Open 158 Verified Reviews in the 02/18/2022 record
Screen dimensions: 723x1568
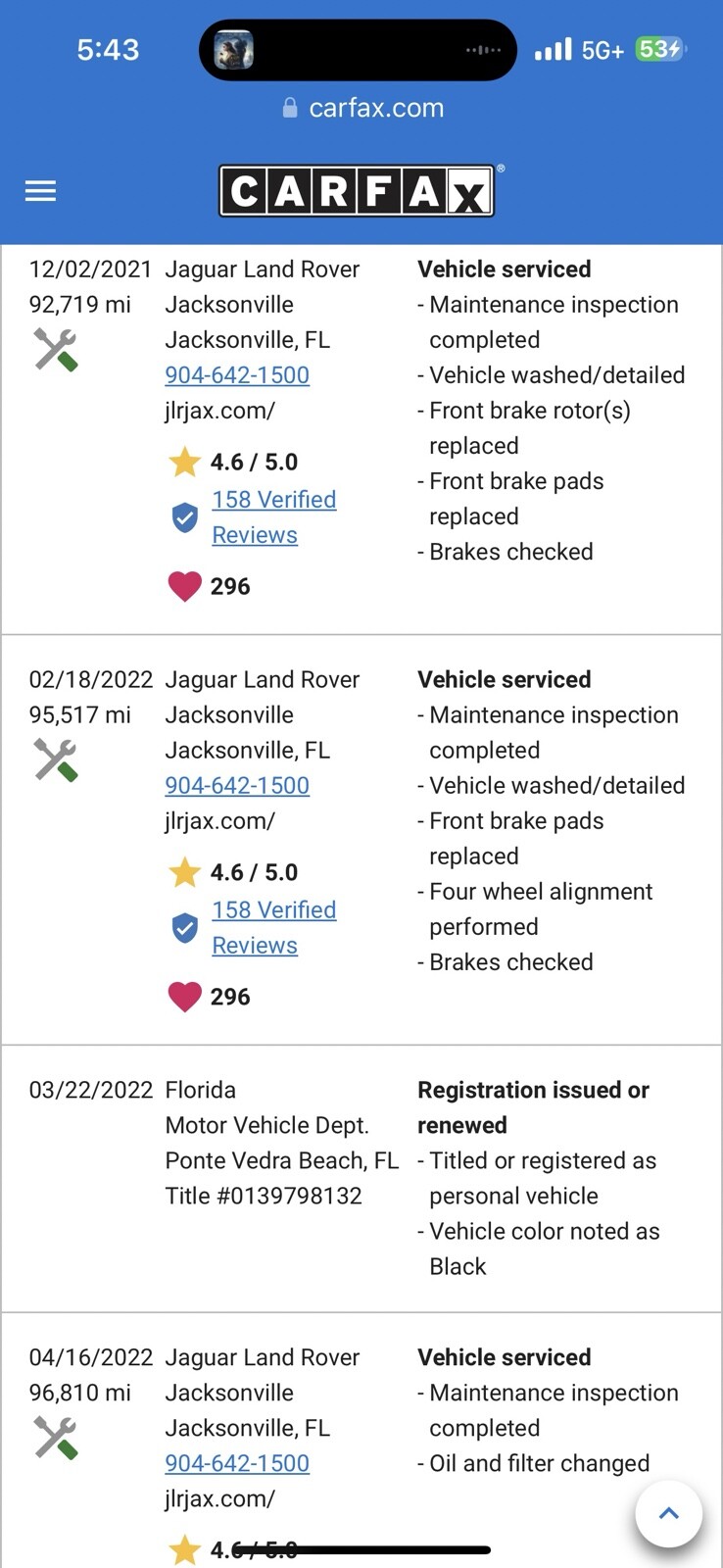tap(273, 928)
